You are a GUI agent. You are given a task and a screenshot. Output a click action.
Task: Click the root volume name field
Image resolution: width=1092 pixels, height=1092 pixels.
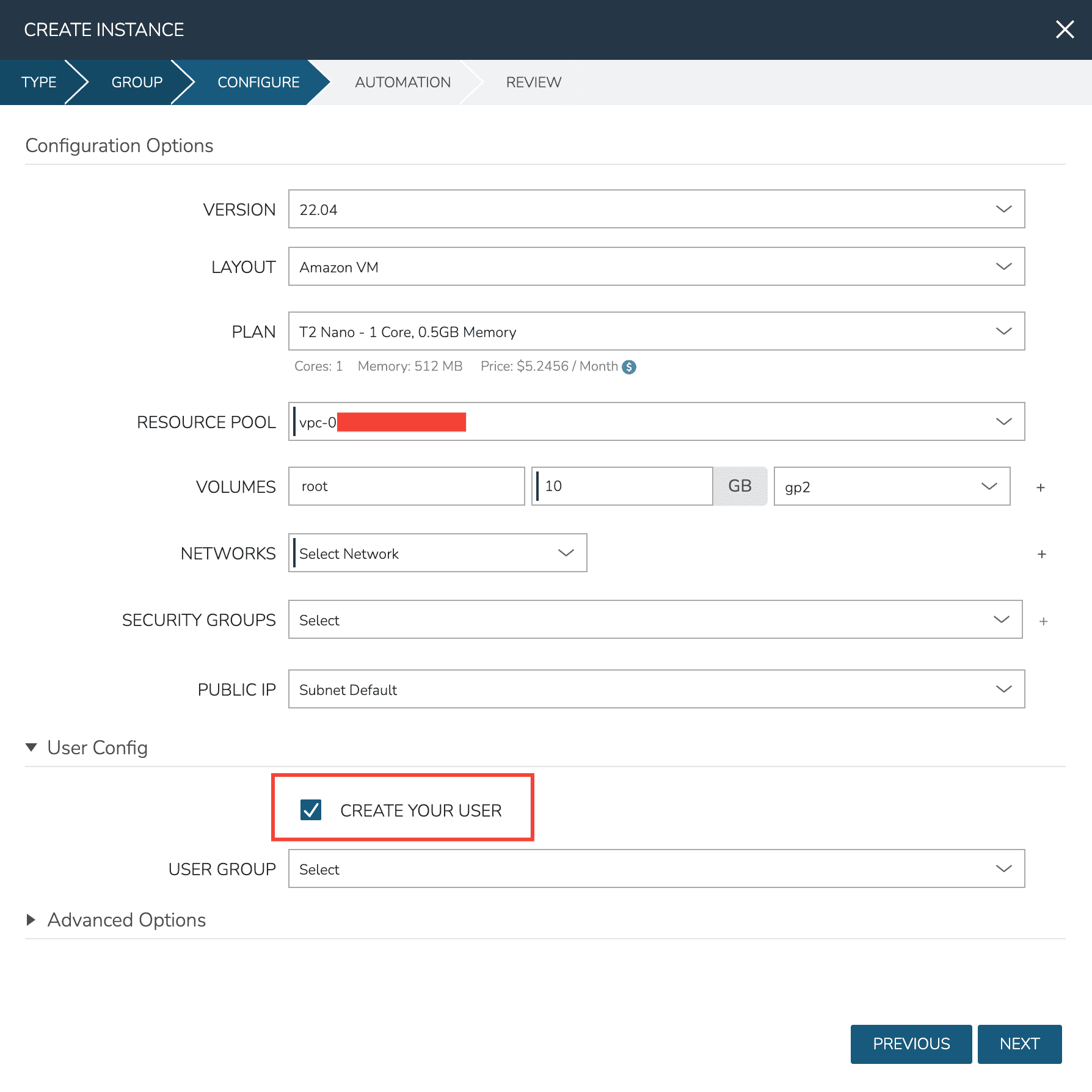pyautogui.click(x=406, y=487)
